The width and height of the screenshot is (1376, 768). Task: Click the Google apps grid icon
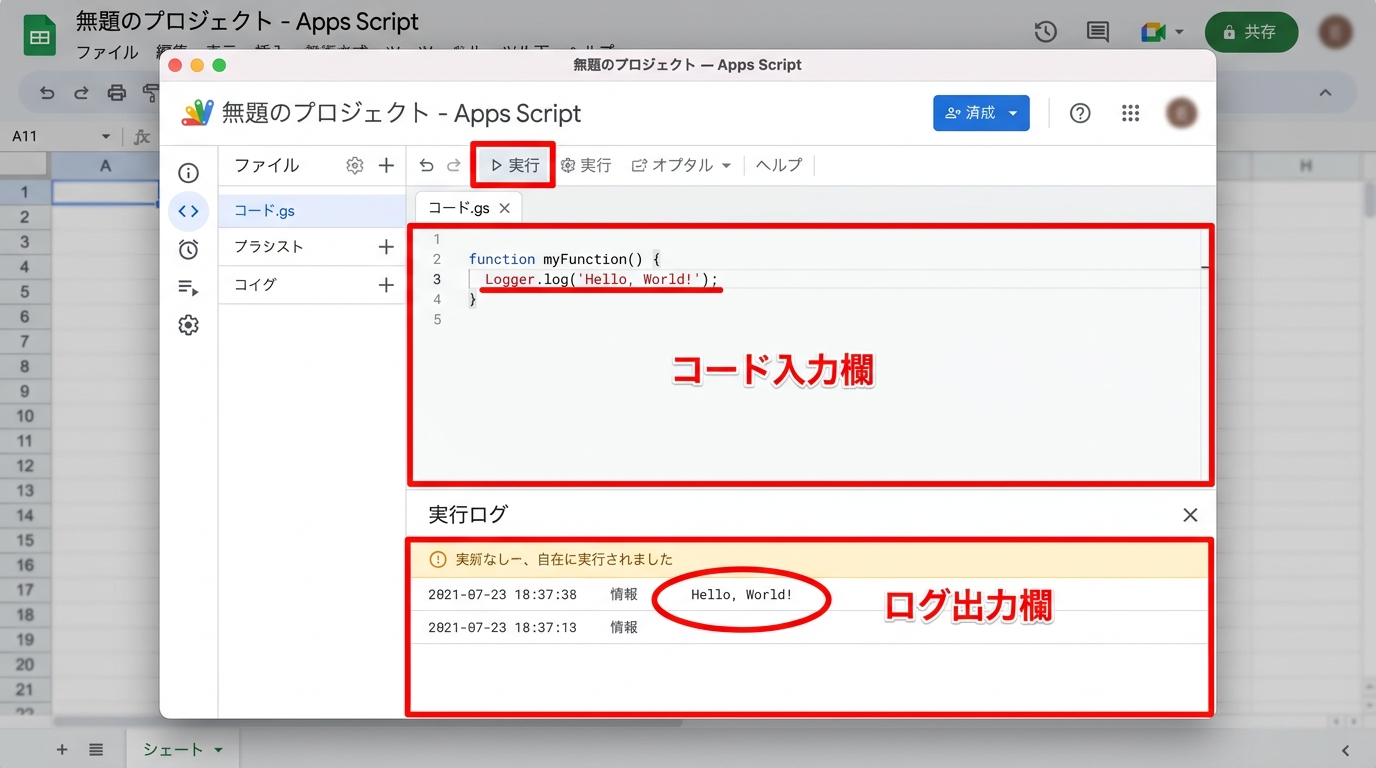(x=1130, y=113)
